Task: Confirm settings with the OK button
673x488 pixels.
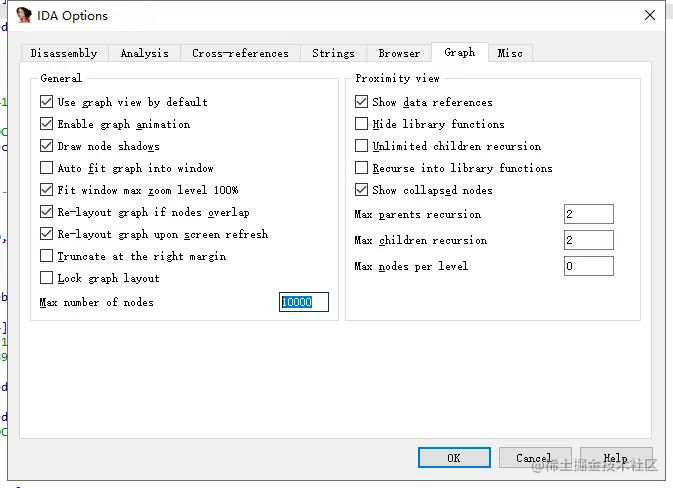Action: pos(454,458)
